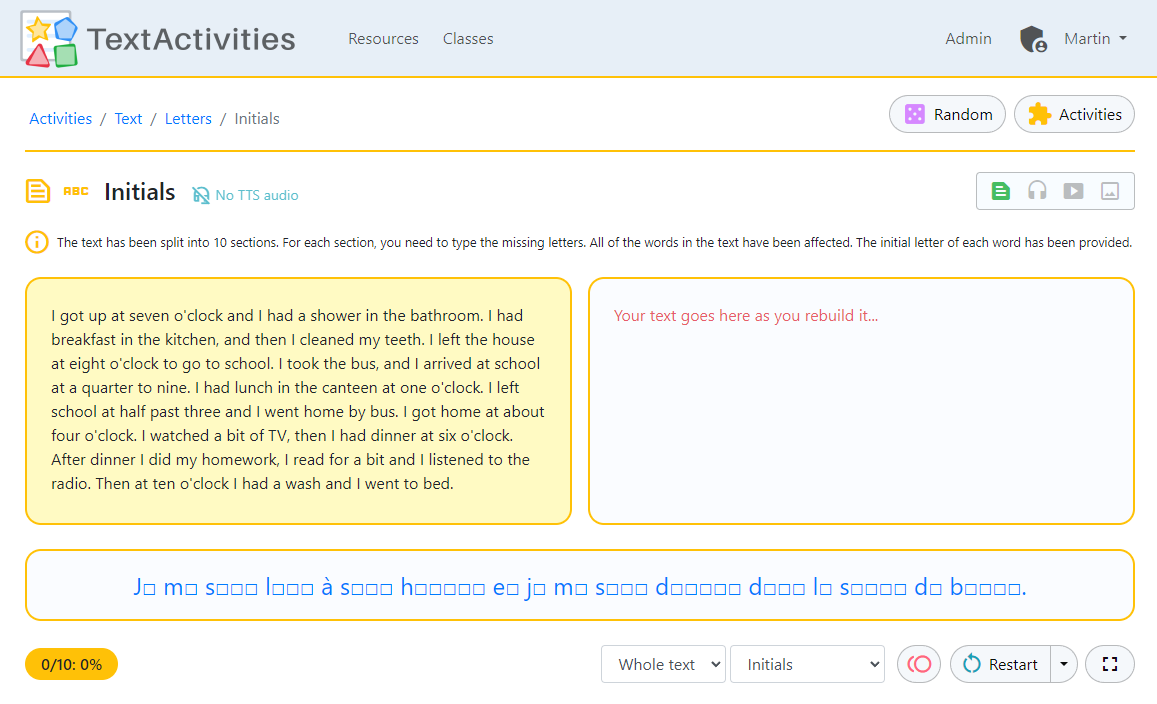Click the TextActivities logo icon
1157x704 pixels.
tap(49, 39)
